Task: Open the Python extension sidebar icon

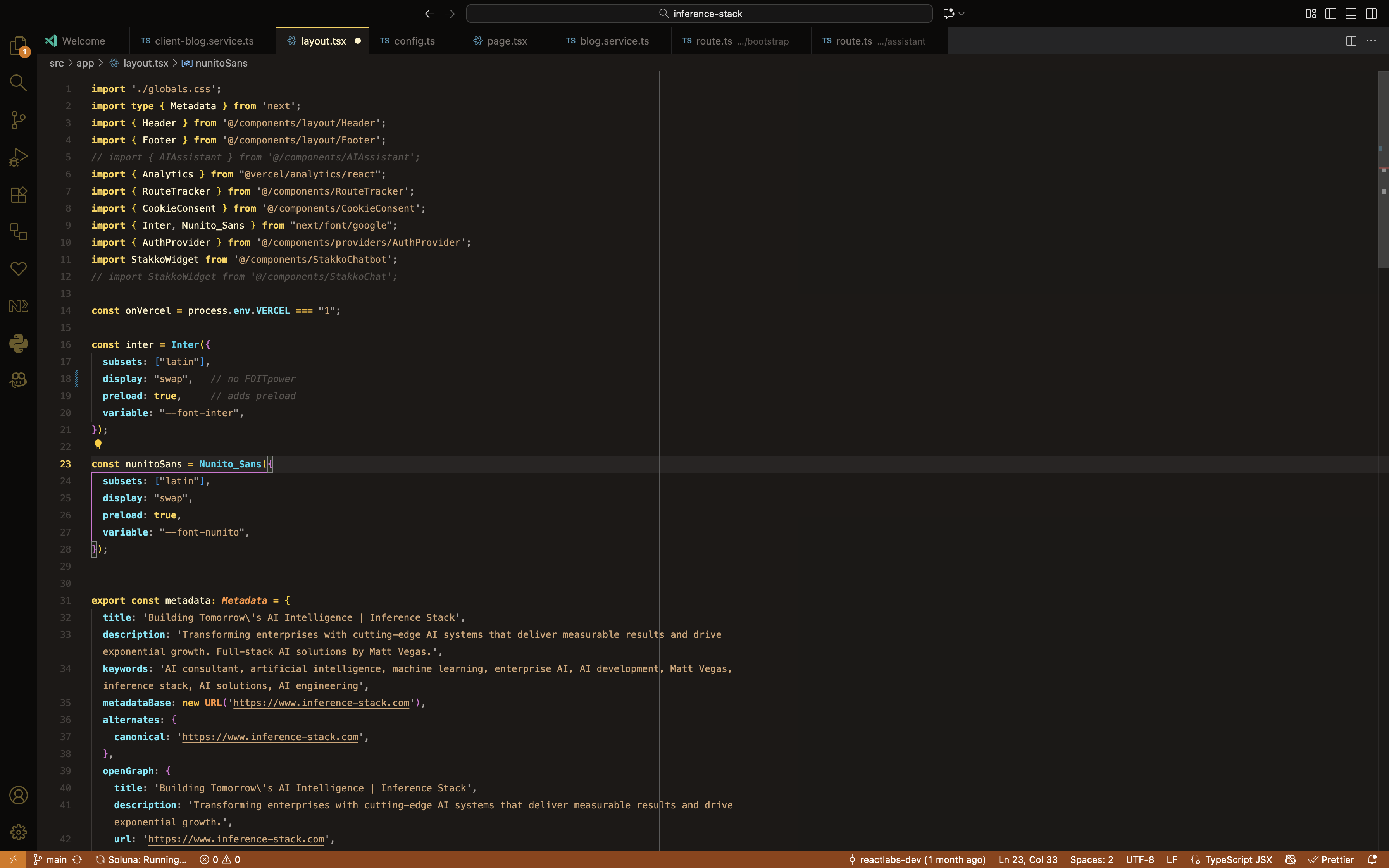Action: (18, 343)
